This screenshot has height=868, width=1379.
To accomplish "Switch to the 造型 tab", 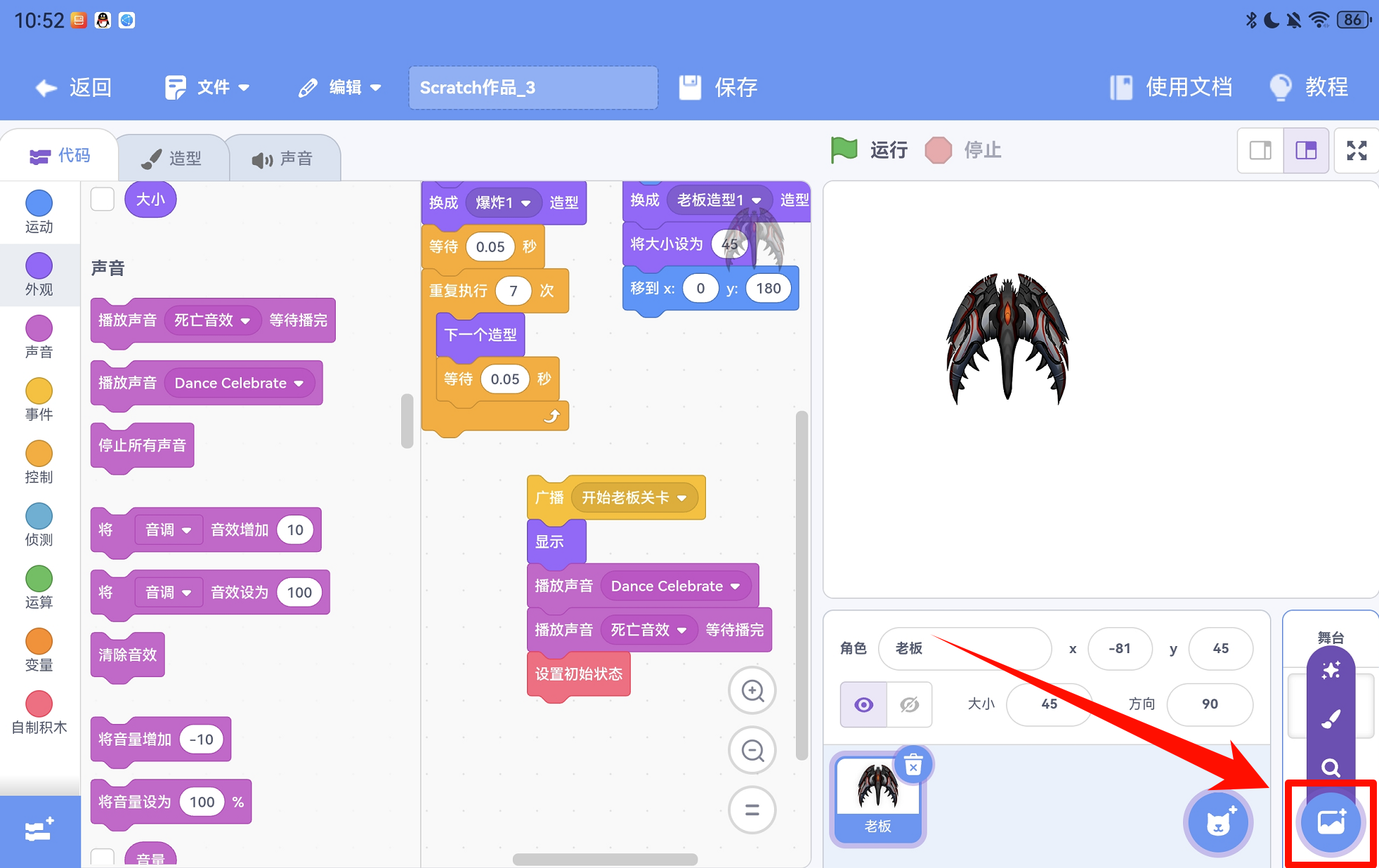I will tap(173, 158).
